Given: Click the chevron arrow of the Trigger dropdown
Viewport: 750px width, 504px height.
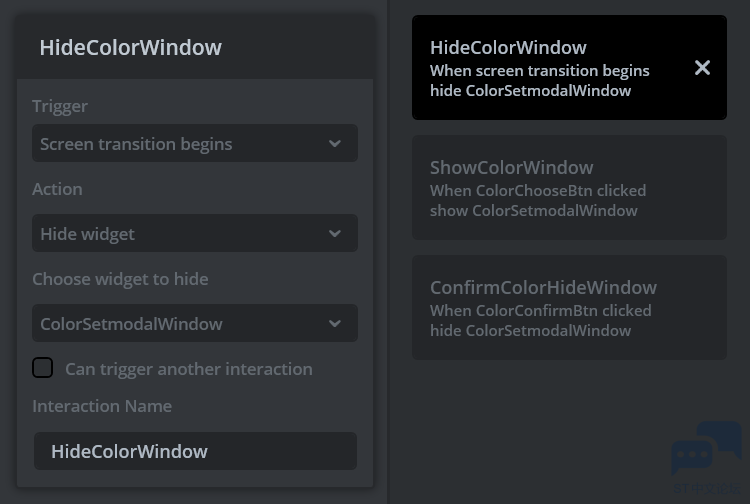Looking at the screenshot, I should [x=334, y=144].
